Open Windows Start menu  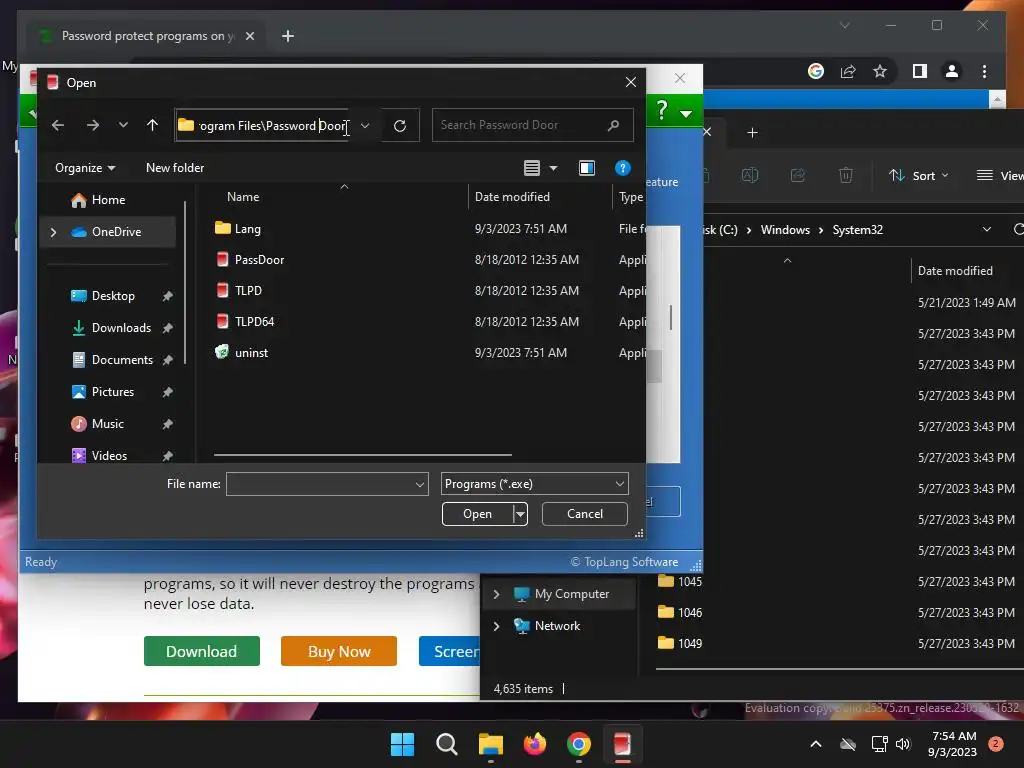tap(402, 744)
